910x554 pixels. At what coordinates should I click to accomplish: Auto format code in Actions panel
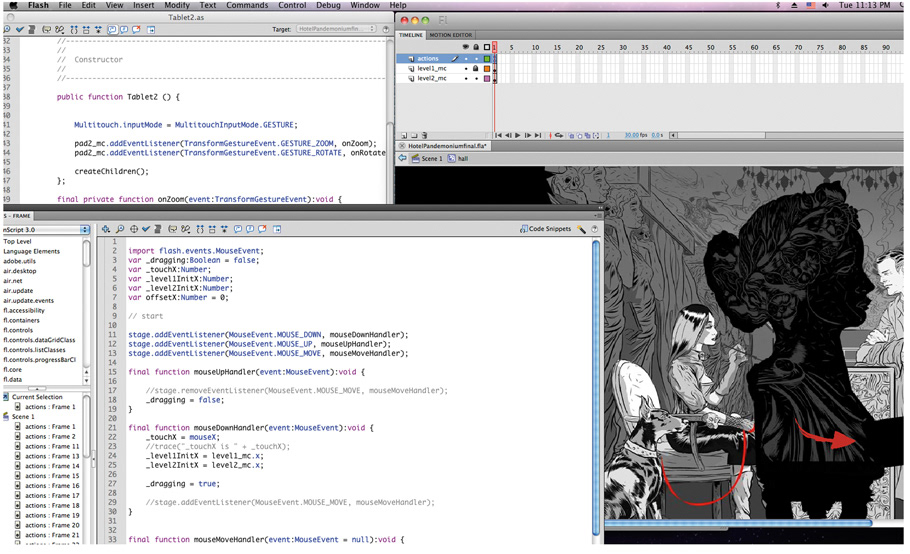158,229
